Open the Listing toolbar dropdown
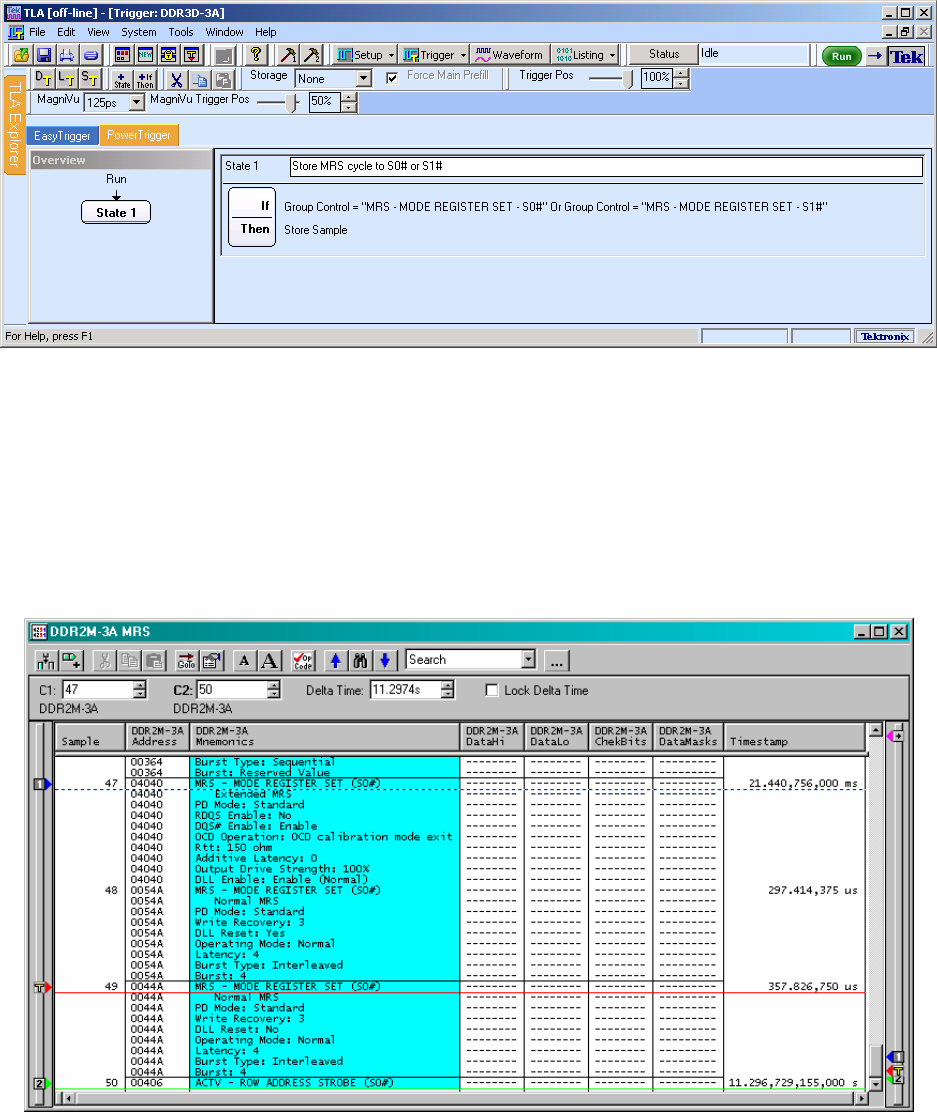The image size is (937, 1112). coord(612,55)
